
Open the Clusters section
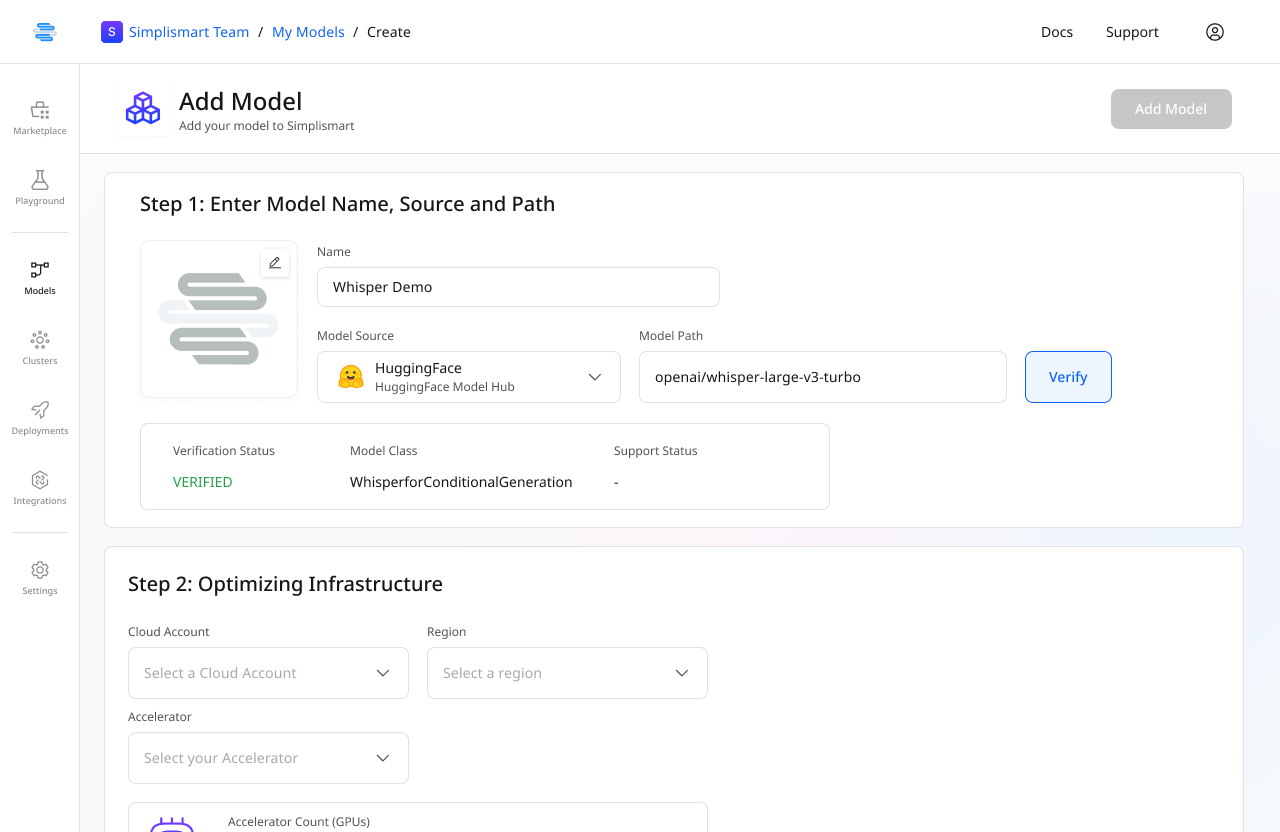click(40, 347)
